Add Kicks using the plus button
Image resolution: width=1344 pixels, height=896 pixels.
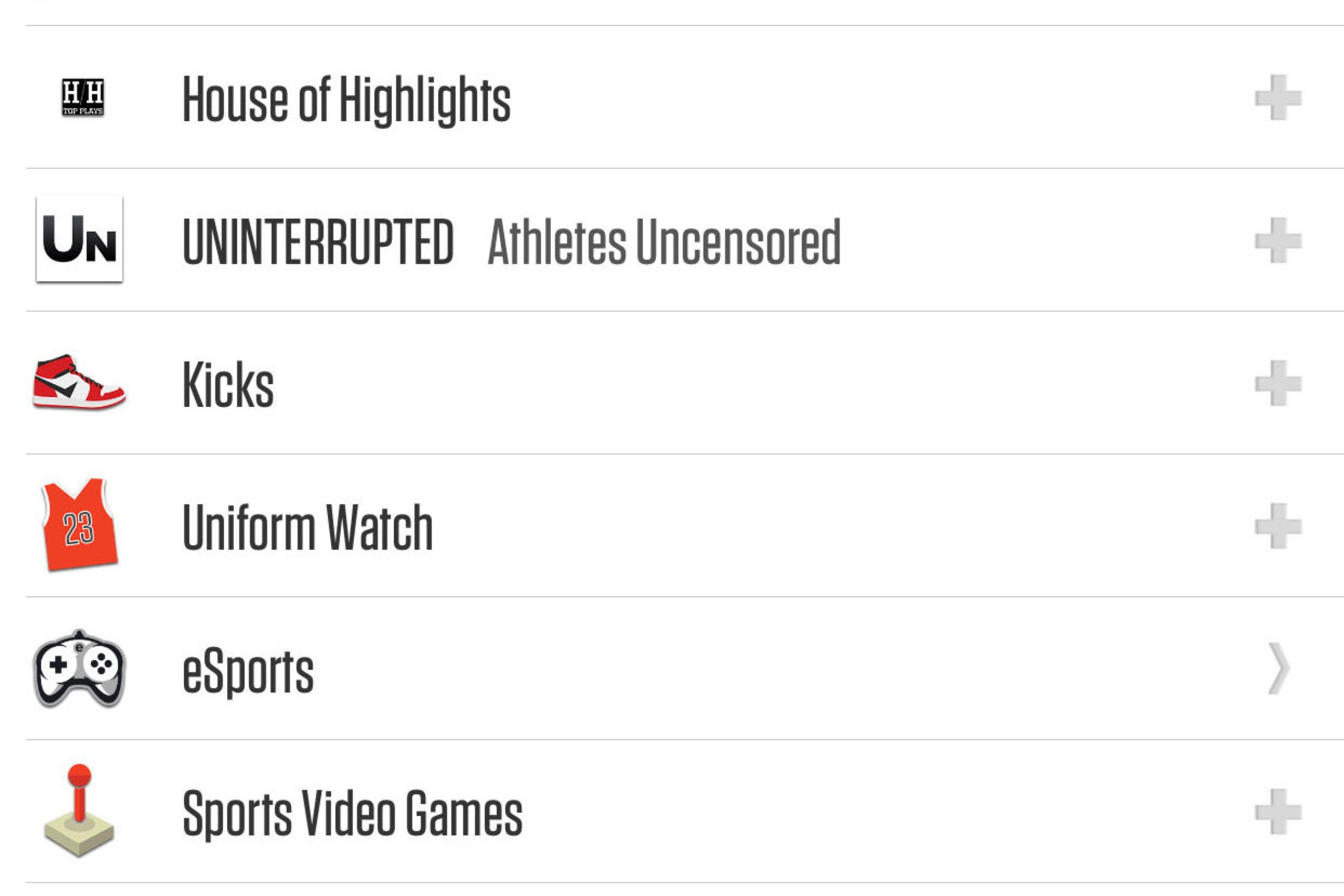(x=1278, y=383)
